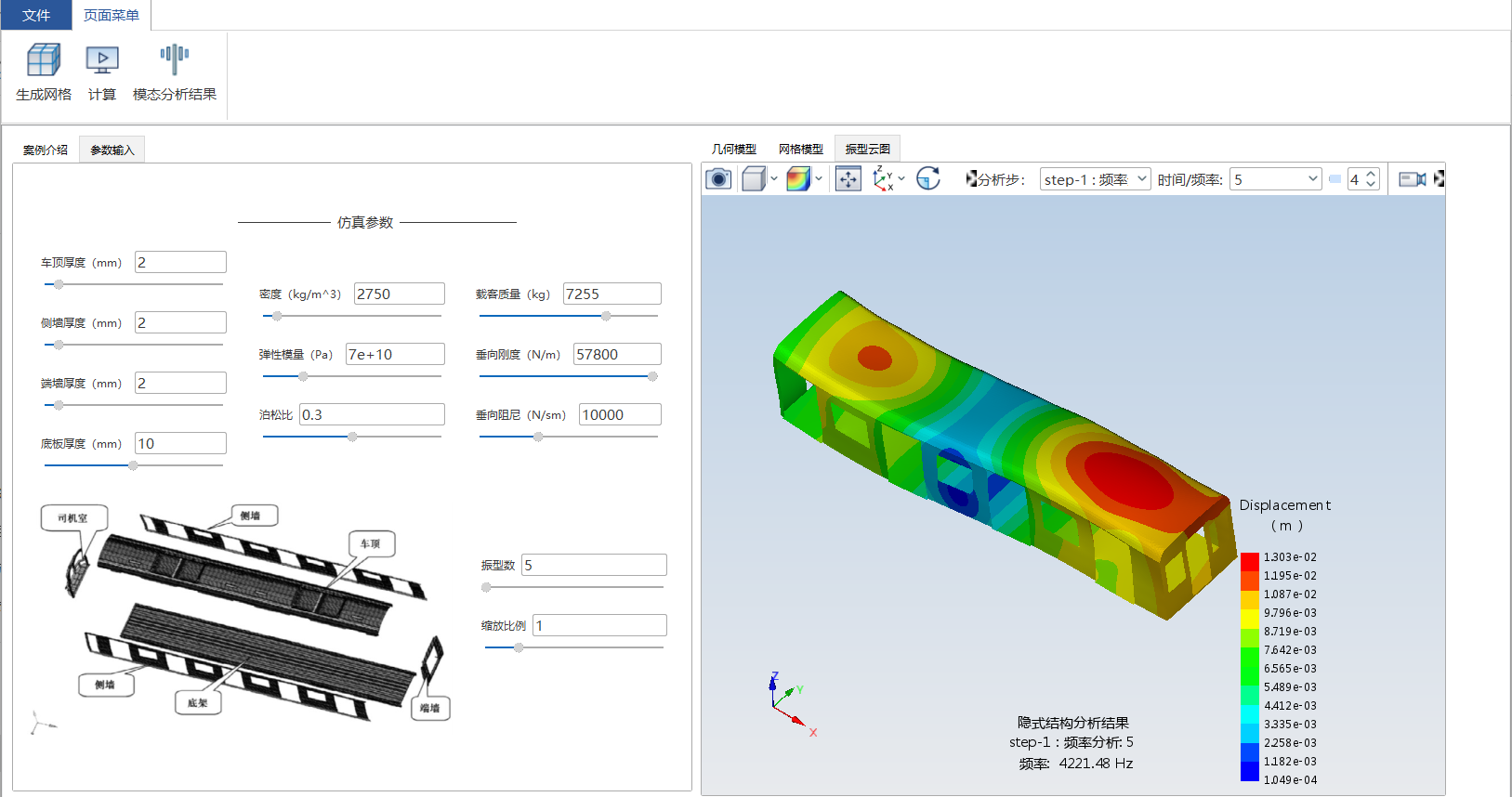Open the 文件 menu
1512x797 pixels.
coord(36,15)
